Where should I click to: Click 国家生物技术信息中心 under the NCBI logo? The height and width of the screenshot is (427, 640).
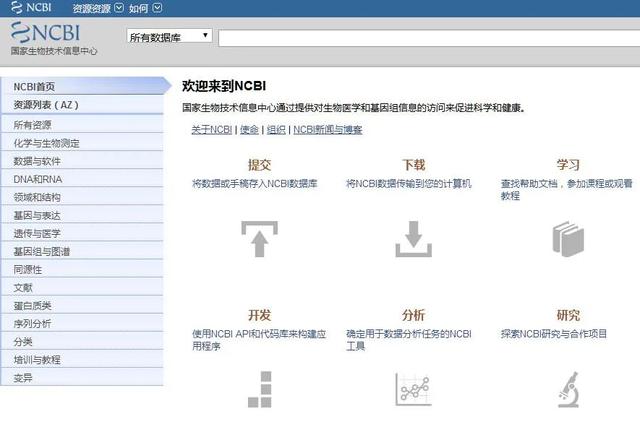click(x=54, y=51)
